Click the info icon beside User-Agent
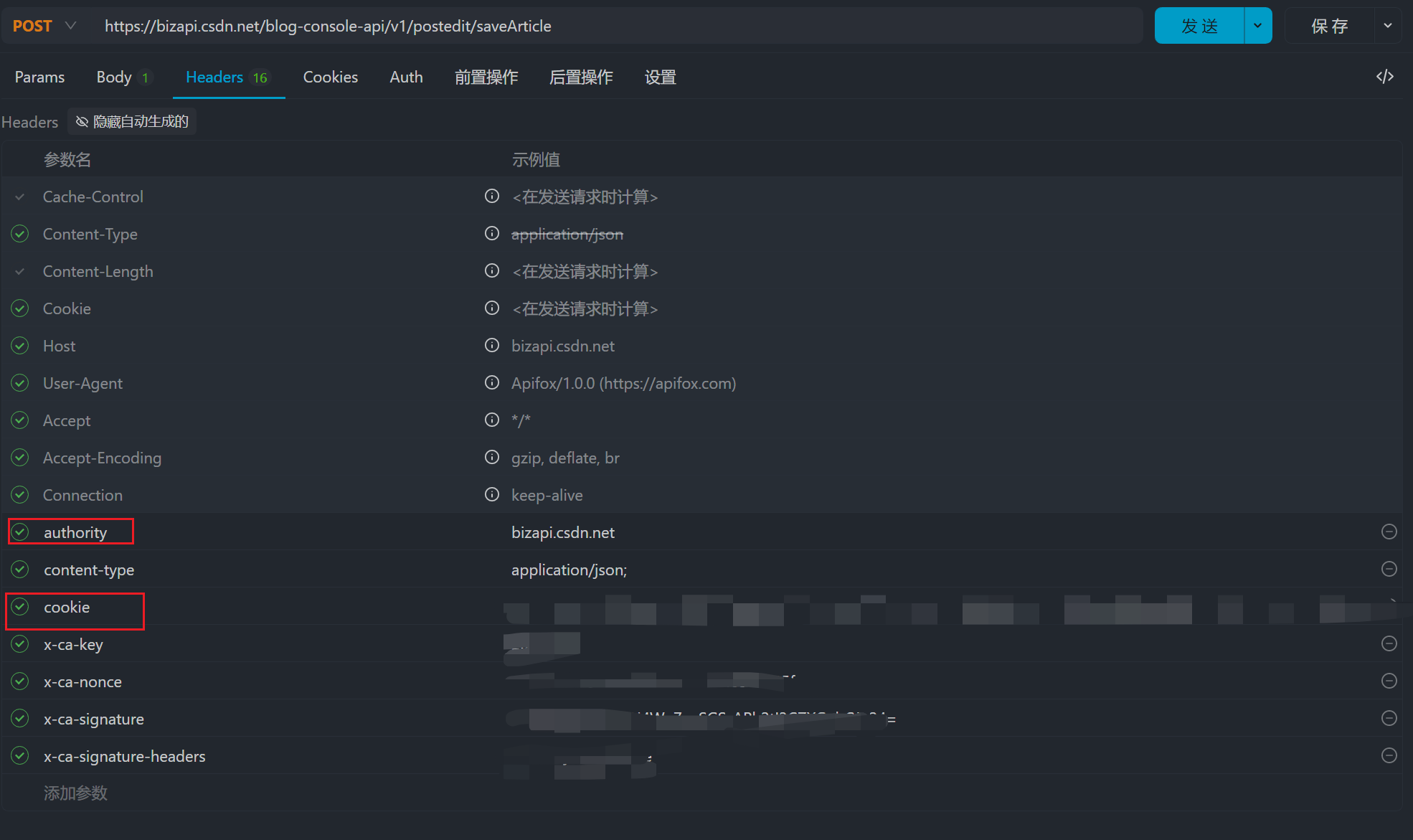Viewport: 1413px width, 840px height. coord(491,382)
